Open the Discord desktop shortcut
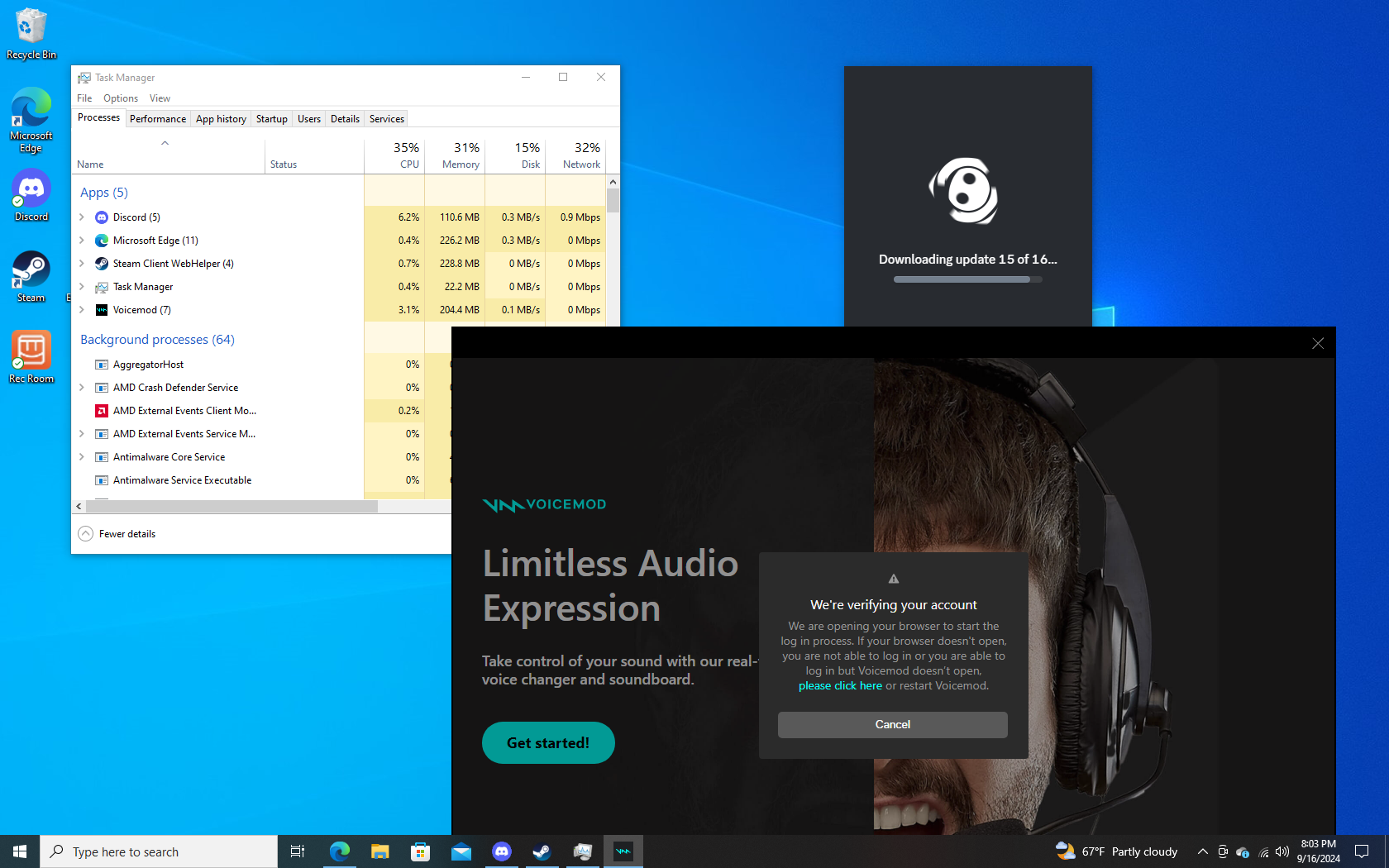Viewport: 1389px width, 868px height. point(31,196)
